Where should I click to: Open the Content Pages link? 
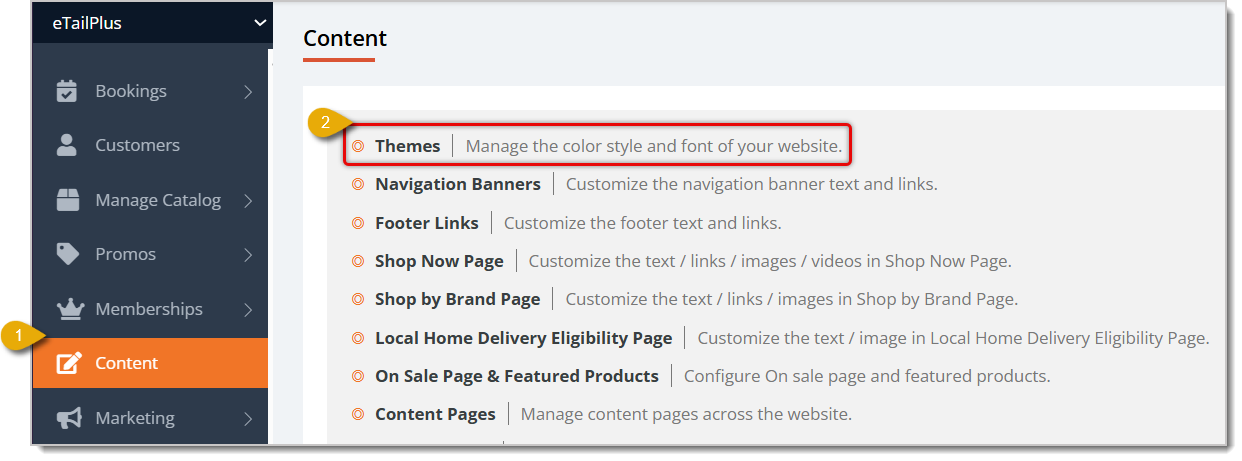coord(435,414)
